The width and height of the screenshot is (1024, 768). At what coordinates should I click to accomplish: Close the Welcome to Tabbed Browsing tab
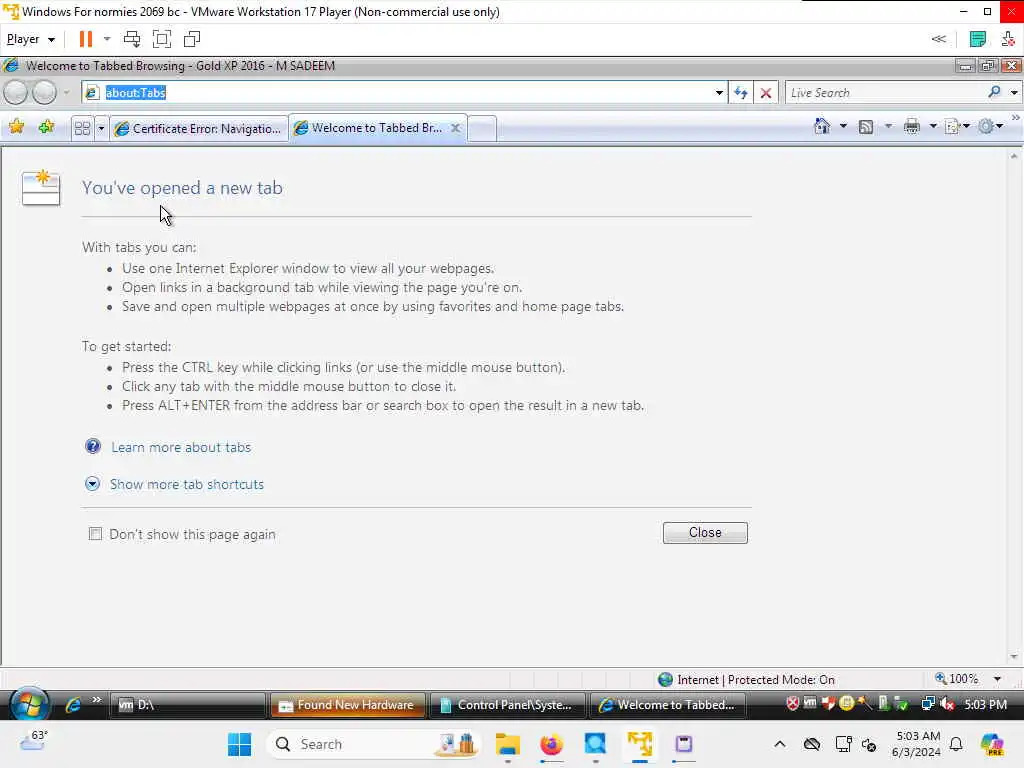point(456,128)
